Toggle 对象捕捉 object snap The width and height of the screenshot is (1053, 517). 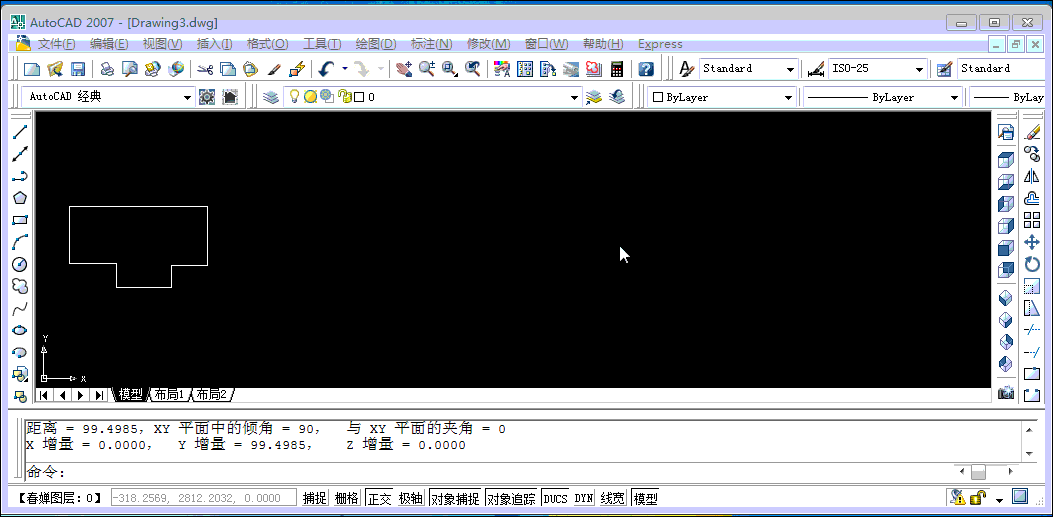pos(455,498)
